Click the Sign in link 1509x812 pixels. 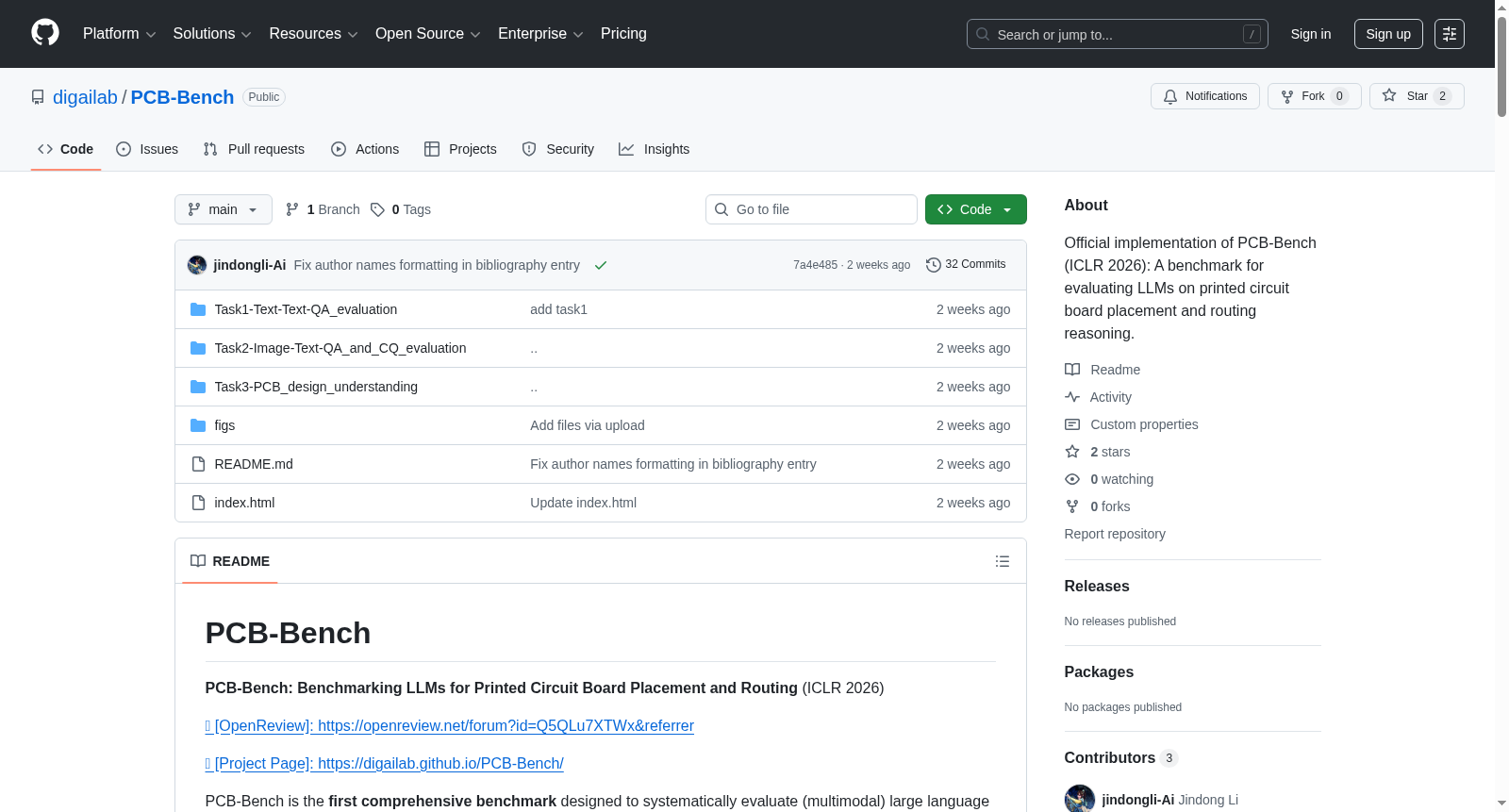click(1311, 34)
